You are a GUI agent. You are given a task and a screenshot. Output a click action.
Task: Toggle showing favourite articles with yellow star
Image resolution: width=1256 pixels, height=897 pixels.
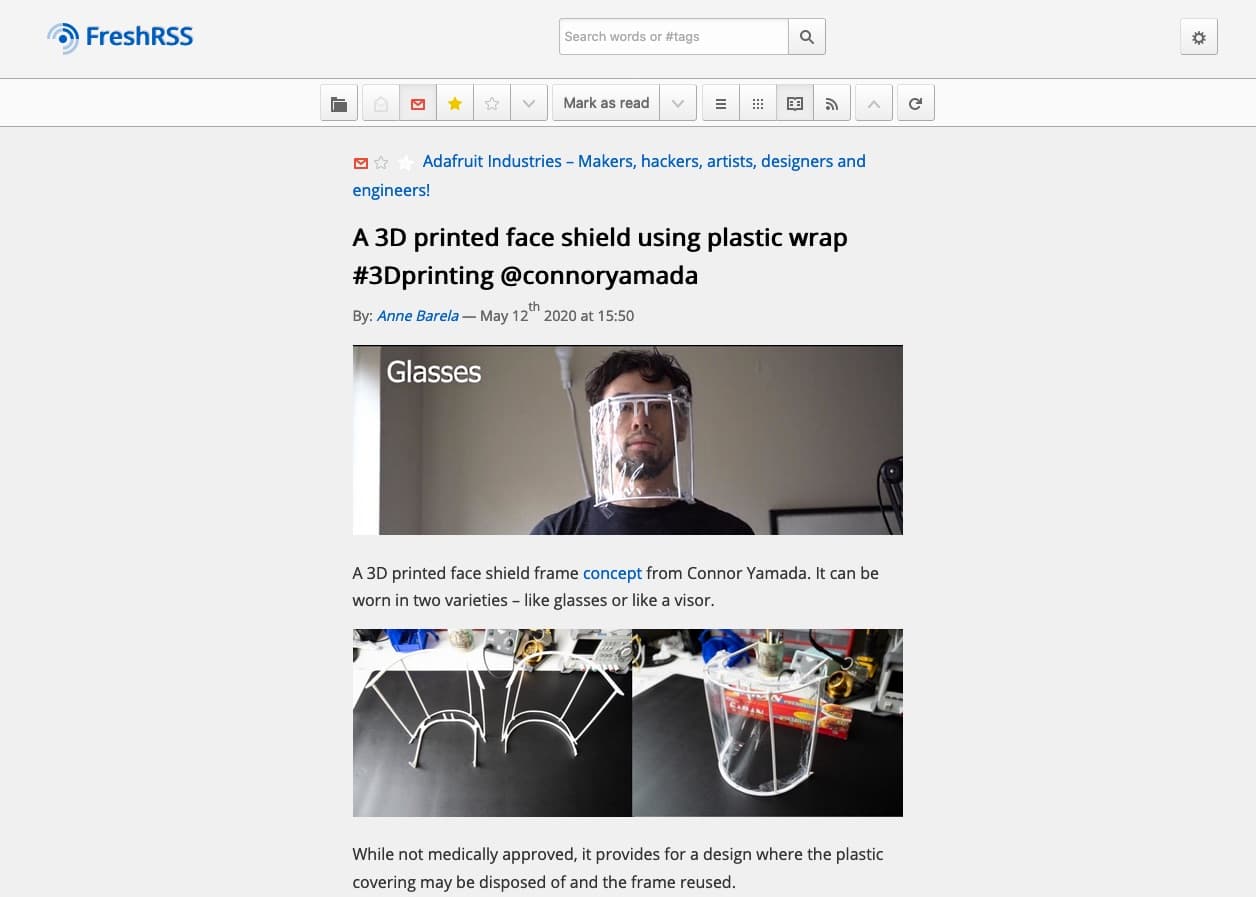click(455, 103)
